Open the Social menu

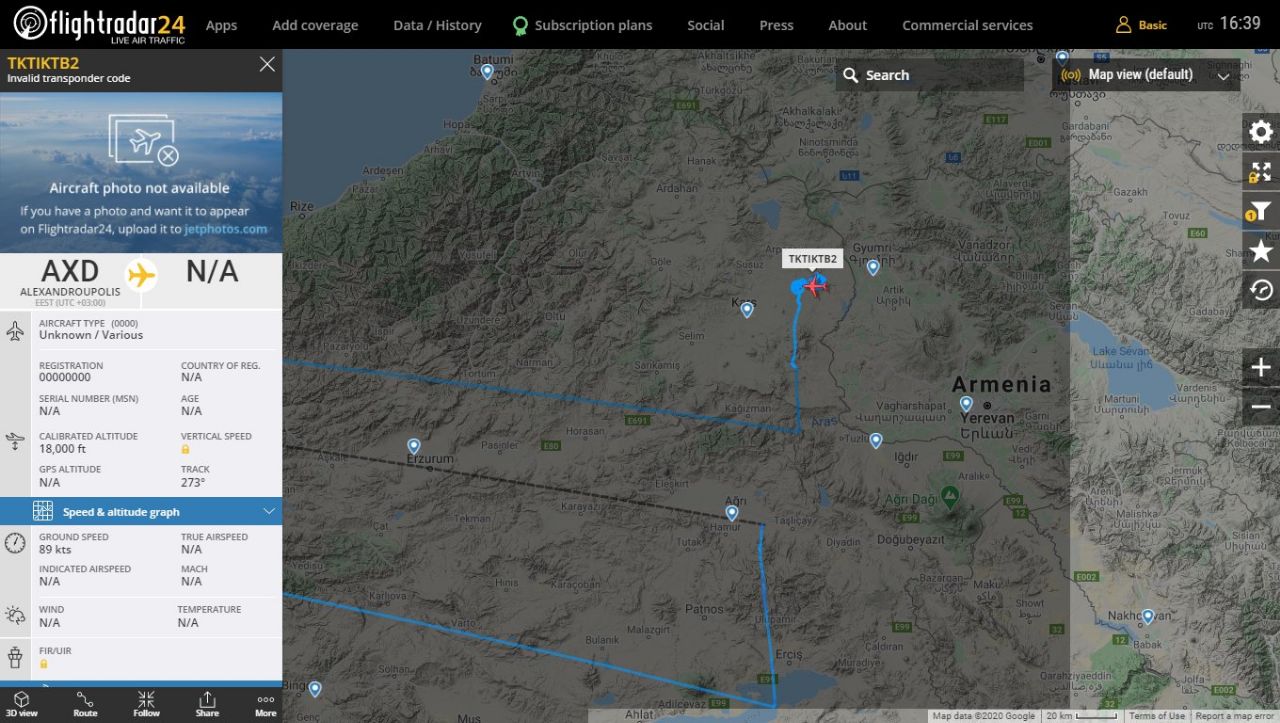tap(705, 25)
